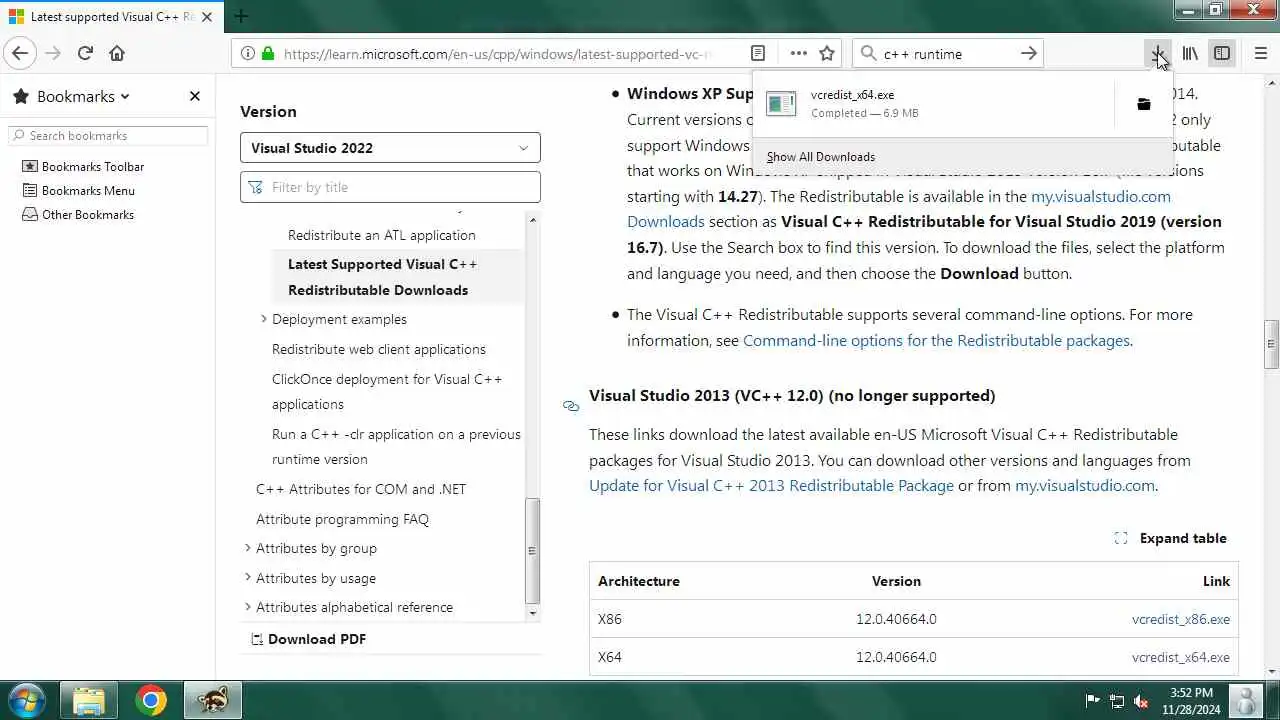This screenshot has width=1280, height=720.
Task: Open File Explorer from the taskbar
Action: click(89, 700)
